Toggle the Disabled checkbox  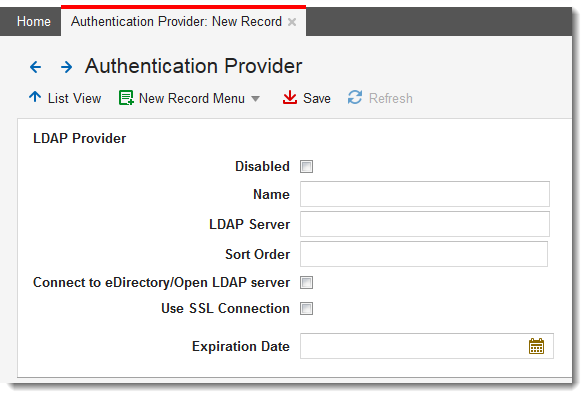pos(306,166)
